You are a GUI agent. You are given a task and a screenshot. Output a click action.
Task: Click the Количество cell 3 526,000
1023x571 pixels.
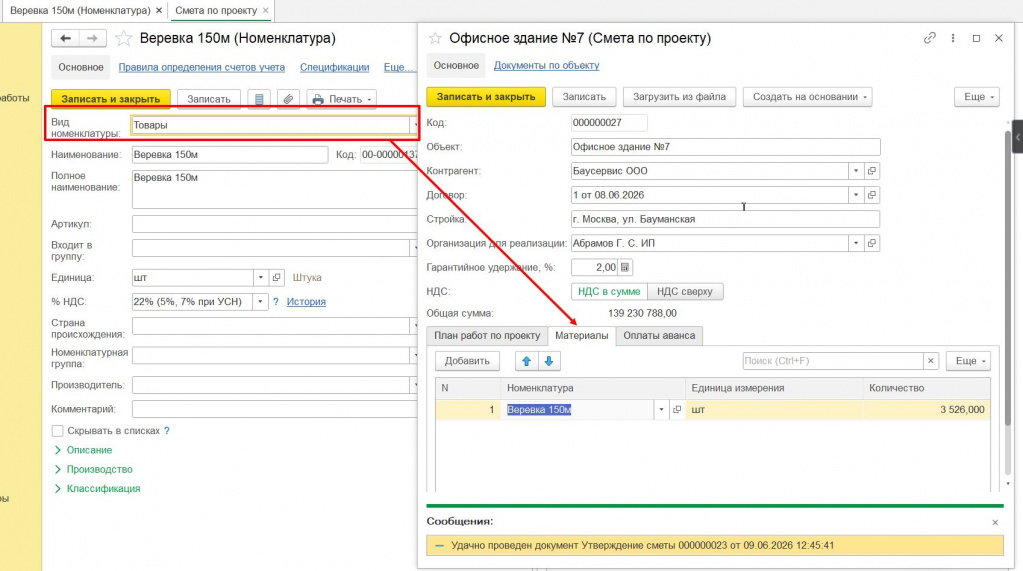point(926,410)
